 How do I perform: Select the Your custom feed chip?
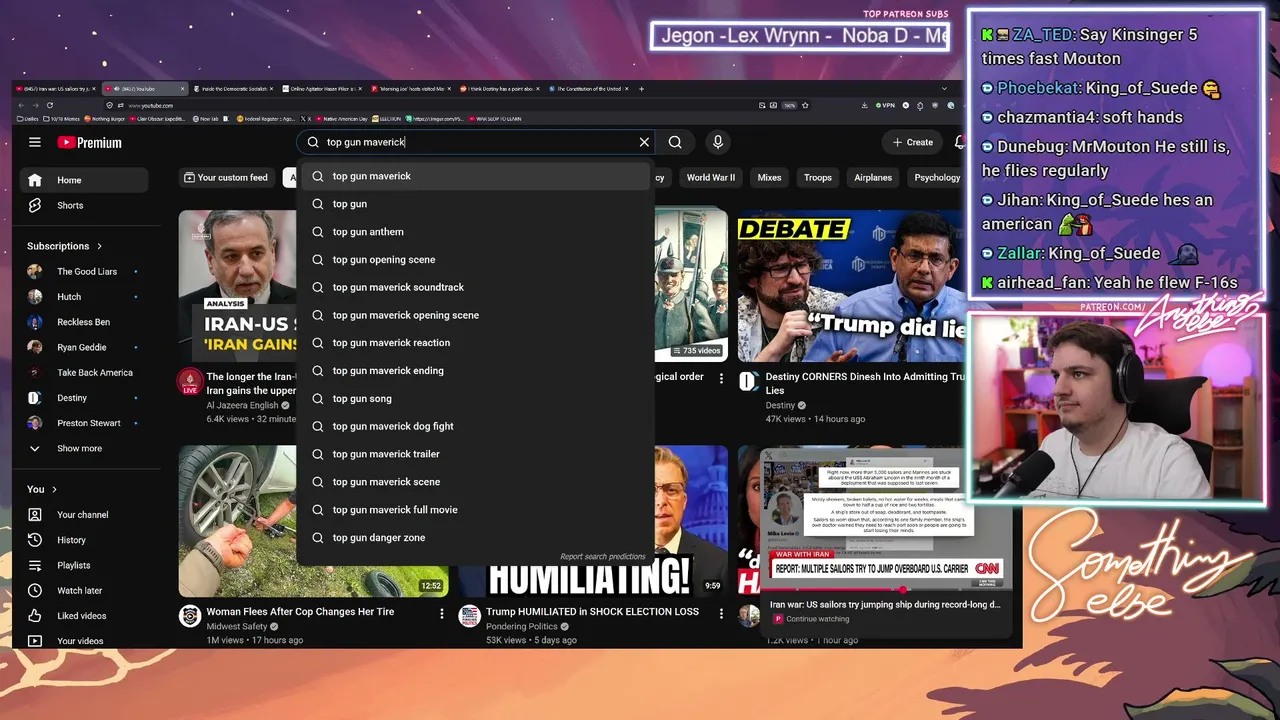click(x=225, y=178)
